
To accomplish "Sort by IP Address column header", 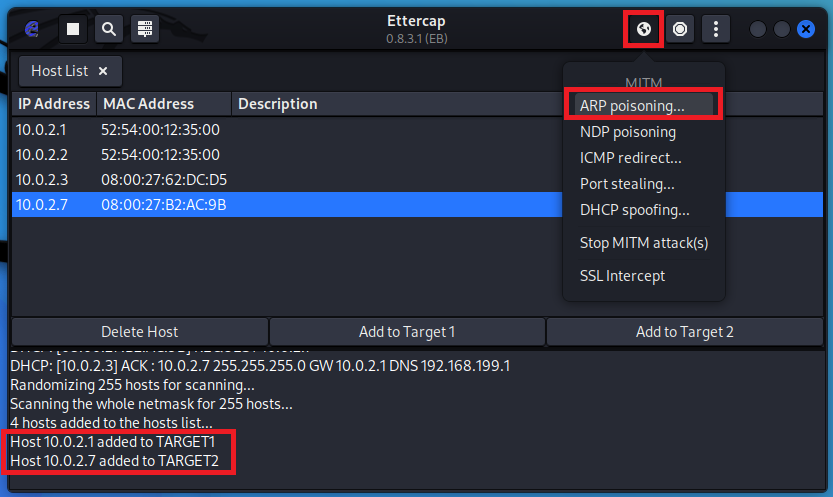I will (54, 104).
